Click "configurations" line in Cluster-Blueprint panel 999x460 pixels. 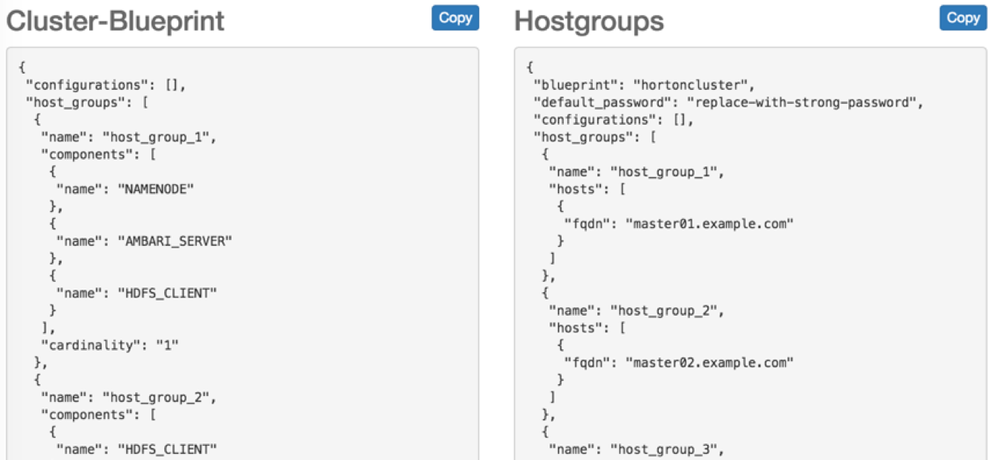click(x=105, y=84)
